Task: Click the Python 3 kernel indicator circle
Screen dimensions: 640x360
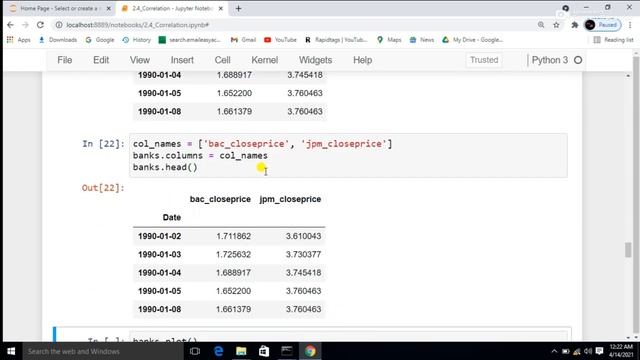Action: click(578, 60)
